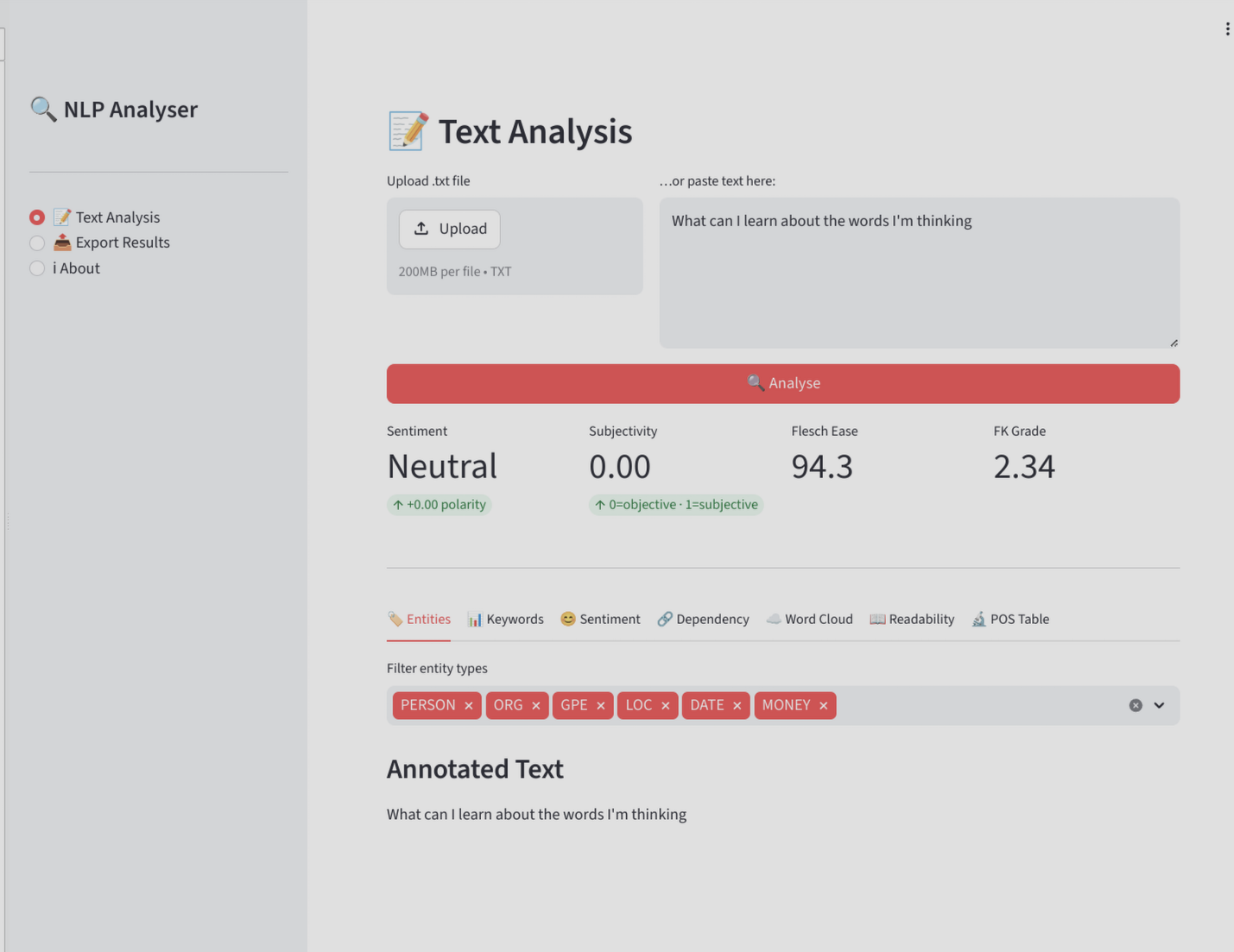Viewport: 1234px width, 952px height.
Task: Clear all entity type filters
Action: pyautogui.click(x=1135, y=705)
